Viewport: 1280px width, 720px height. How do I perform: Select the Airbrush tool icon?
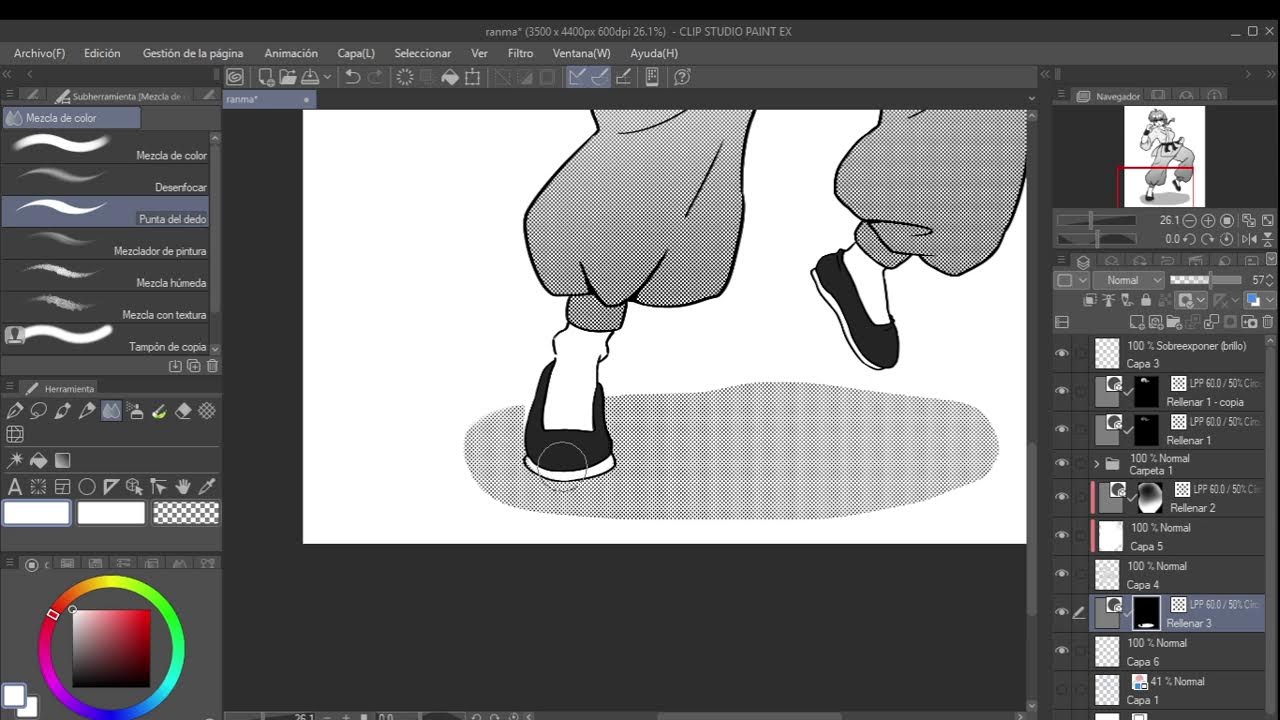pos(135,411)
